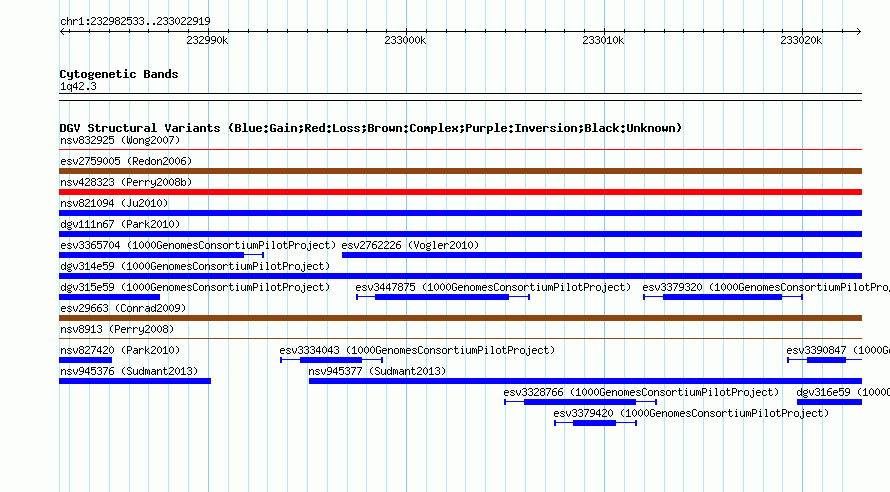Image resolution: width=890 pixels, height=492 pixels.
Task: Click the 233000k ruler tick label
Action: pos(405,40)
